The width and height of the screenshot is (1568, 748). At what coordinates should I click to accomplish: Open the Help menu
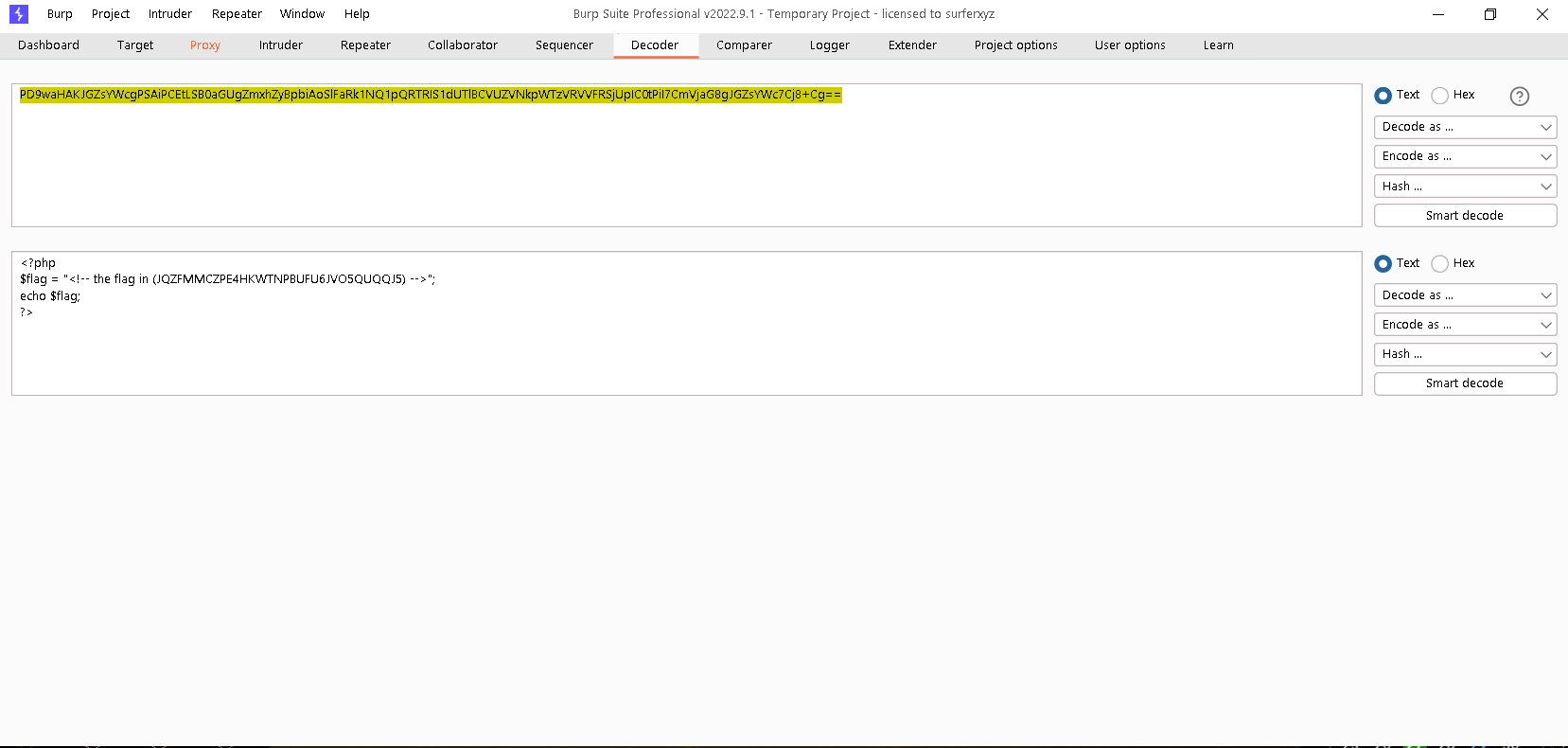(x=357, y=14)
